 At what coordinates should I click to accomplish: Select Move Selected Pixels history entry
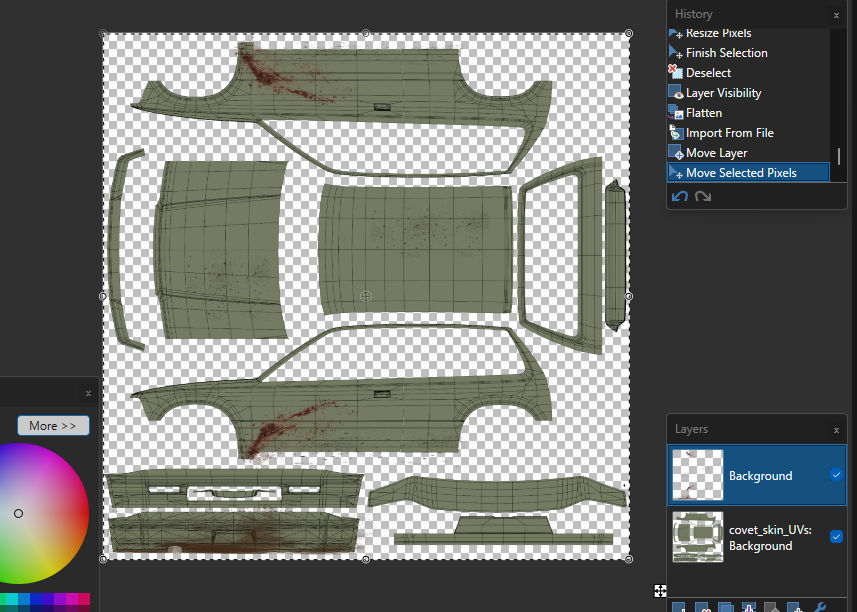point(748,173)
